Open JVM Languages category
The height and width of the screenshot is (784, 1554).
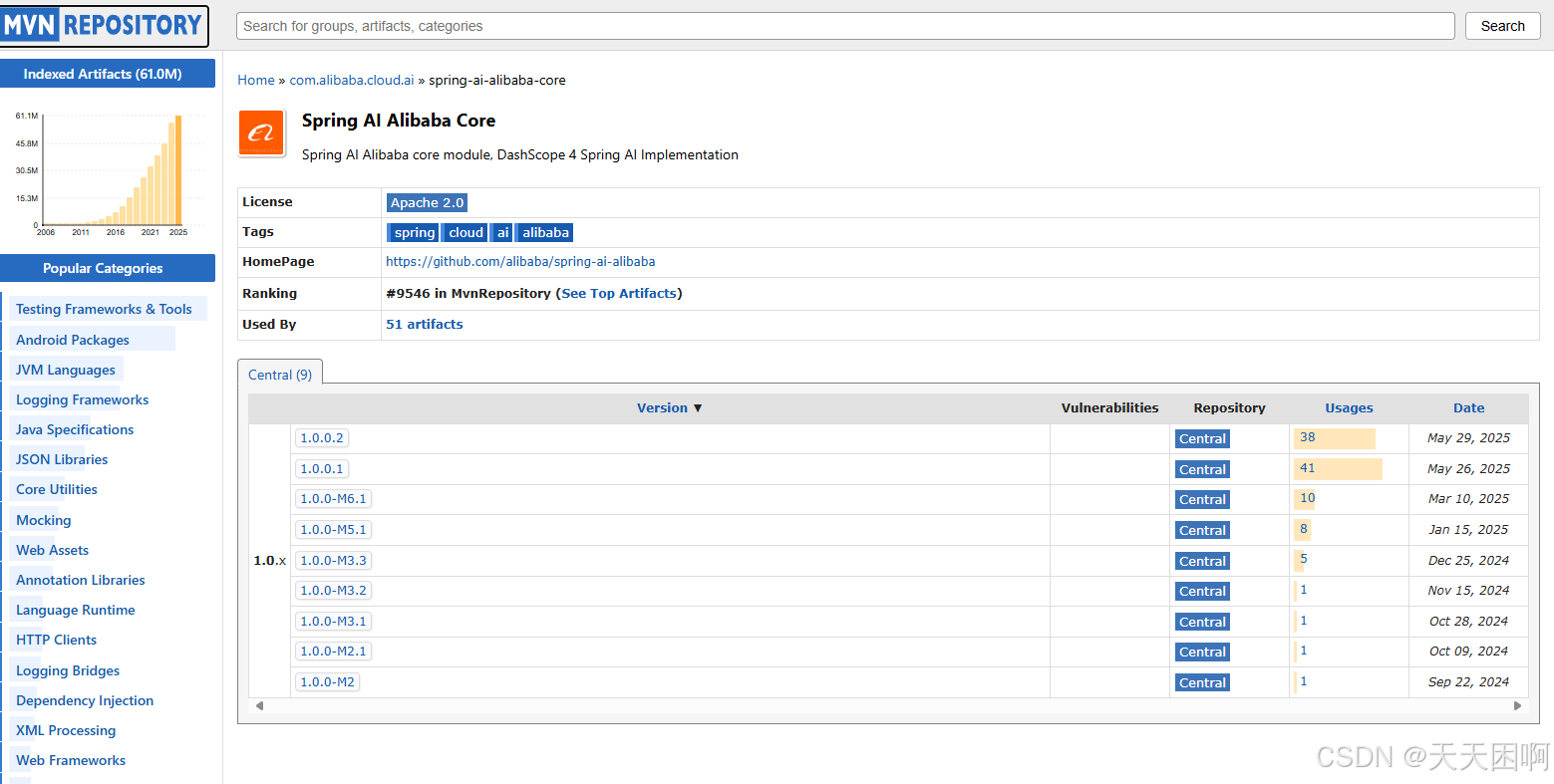coord(66,370)
